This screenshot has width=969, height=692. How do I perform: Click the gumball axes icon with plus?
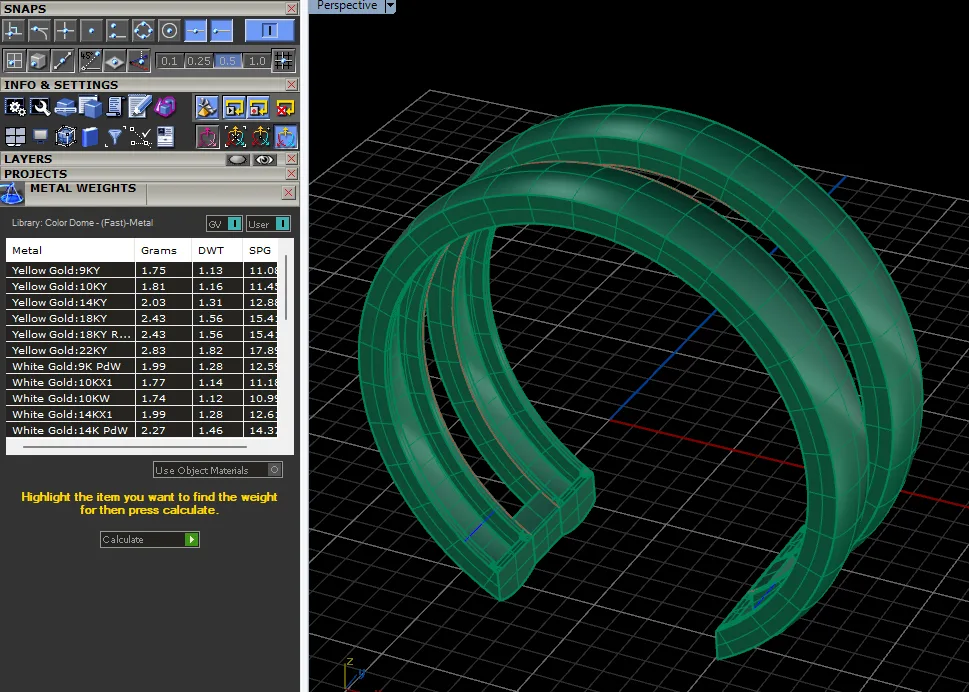click(260, 137)
